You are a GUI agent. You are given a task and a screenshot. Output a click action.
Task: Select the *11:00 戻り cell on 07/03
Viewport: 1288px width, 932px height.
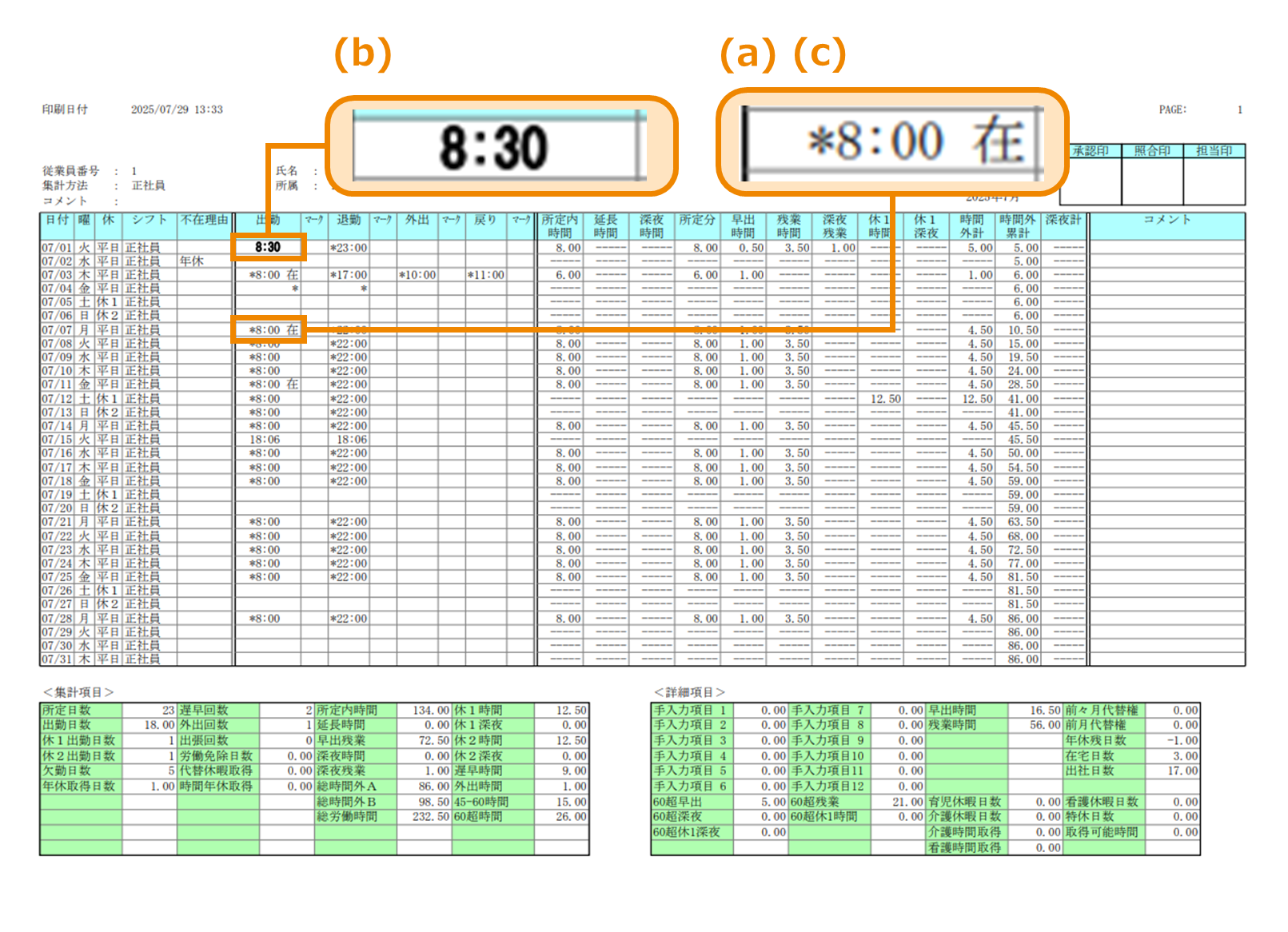[x=486, y=275]
